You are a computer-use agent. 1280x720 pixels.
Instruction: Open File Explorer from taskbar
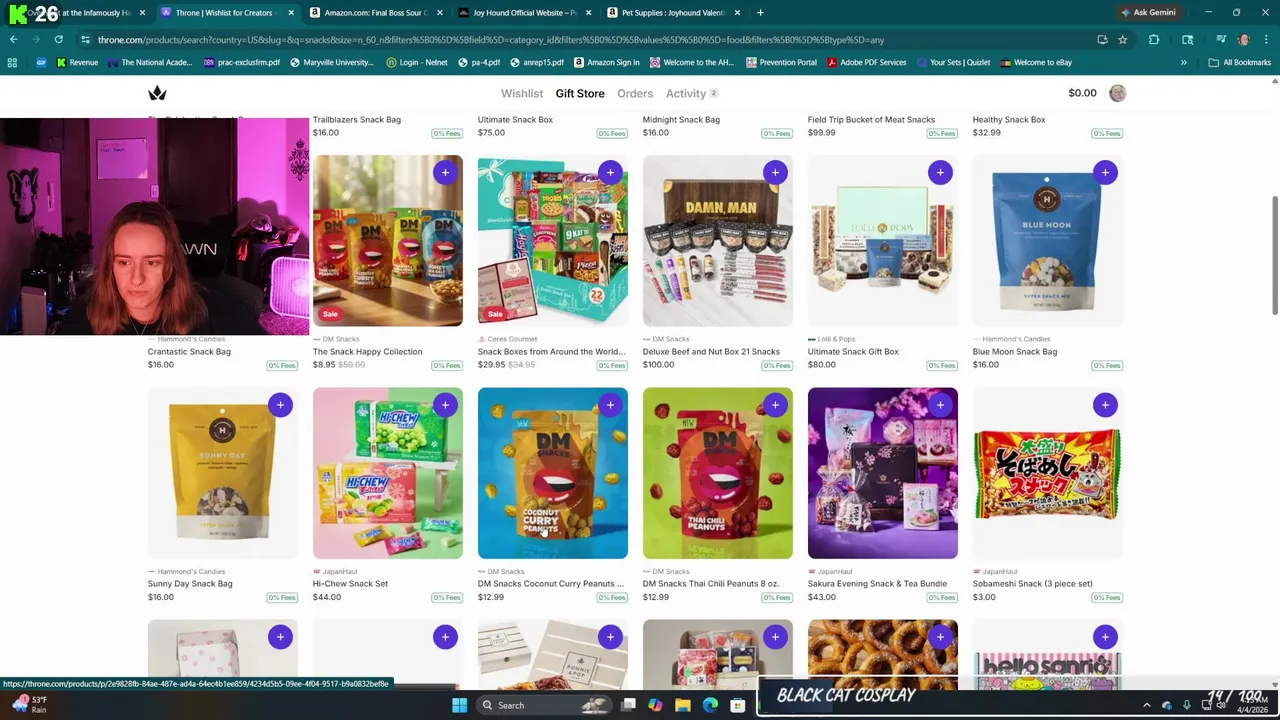pyautogui.click(x=683, y=705)
